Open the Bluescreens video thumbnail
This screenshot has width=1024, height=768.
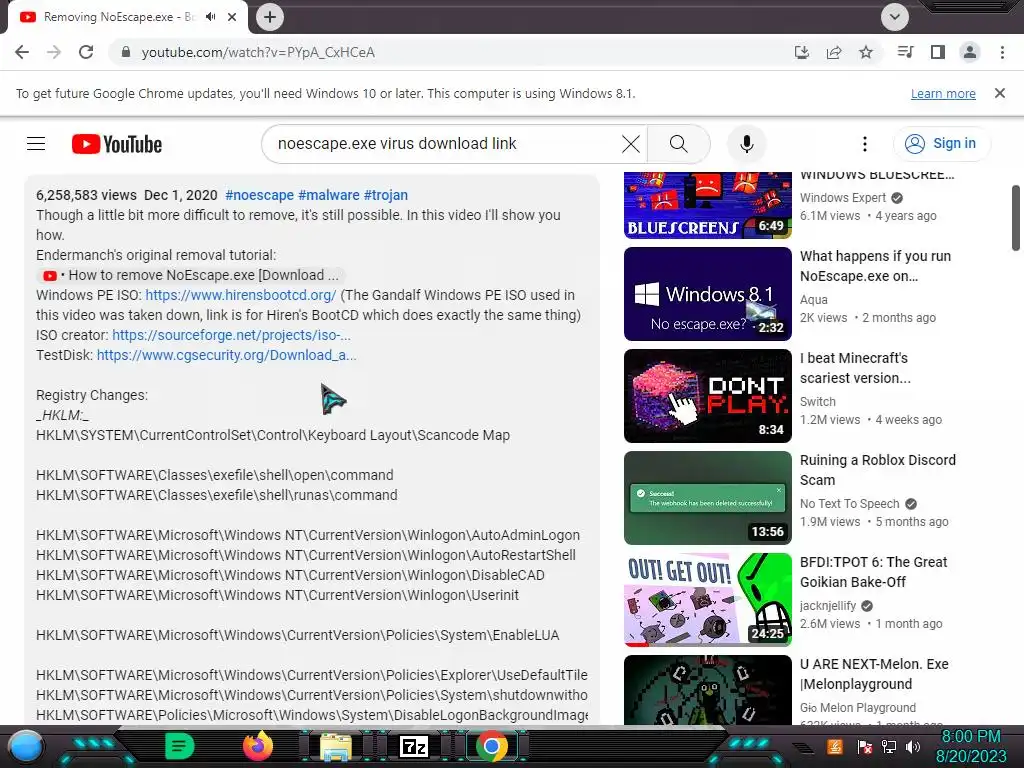pos(707,205)
